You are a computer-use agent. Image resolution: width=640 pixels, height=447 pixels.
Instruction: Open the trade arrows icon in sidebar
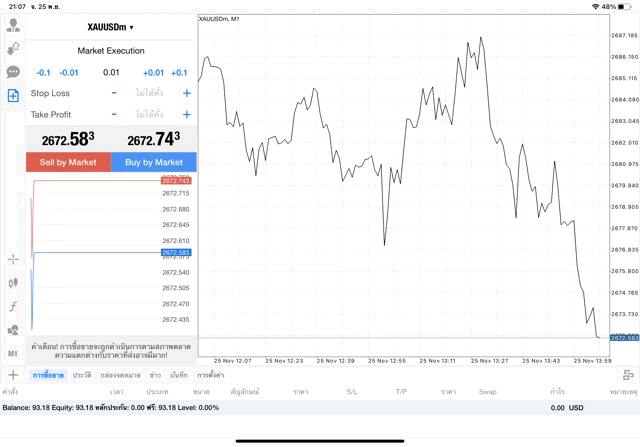coord(13,48)
